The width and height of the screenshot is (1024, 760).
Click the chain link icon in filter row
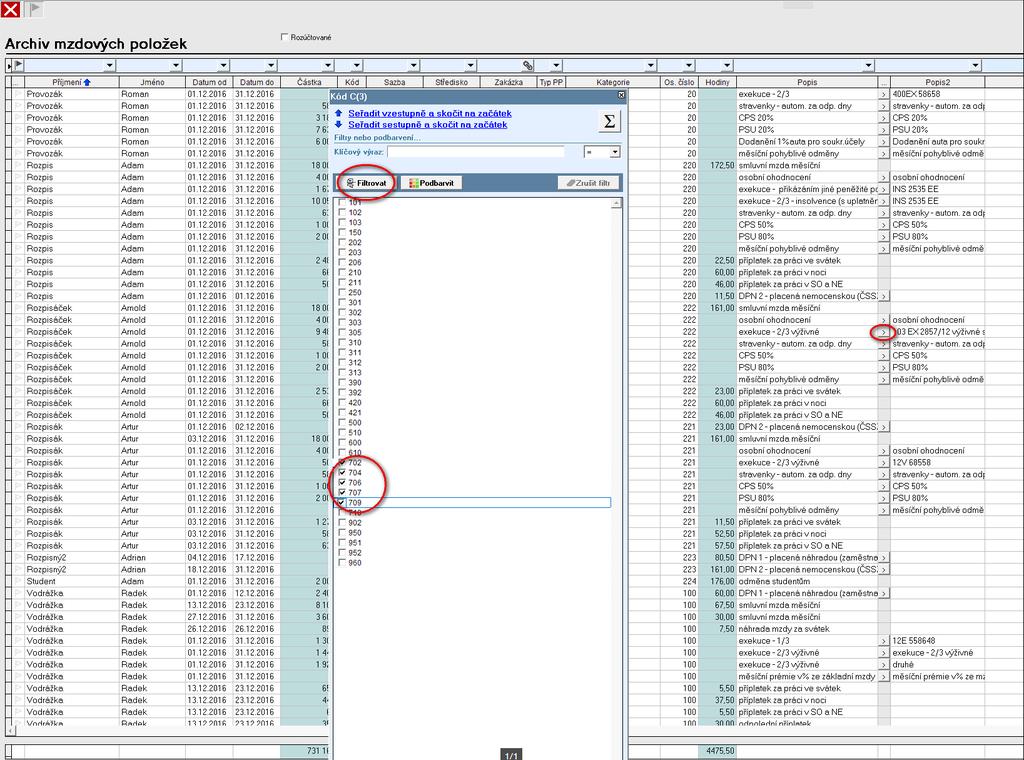(x=528, y=65)
